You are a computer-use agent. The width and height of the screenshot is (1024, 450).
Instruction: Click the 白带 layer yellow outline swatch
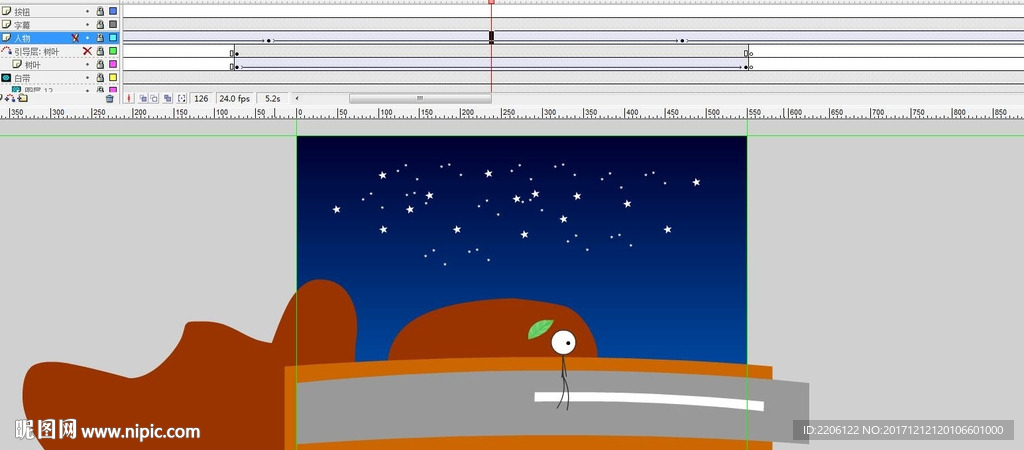113,77
